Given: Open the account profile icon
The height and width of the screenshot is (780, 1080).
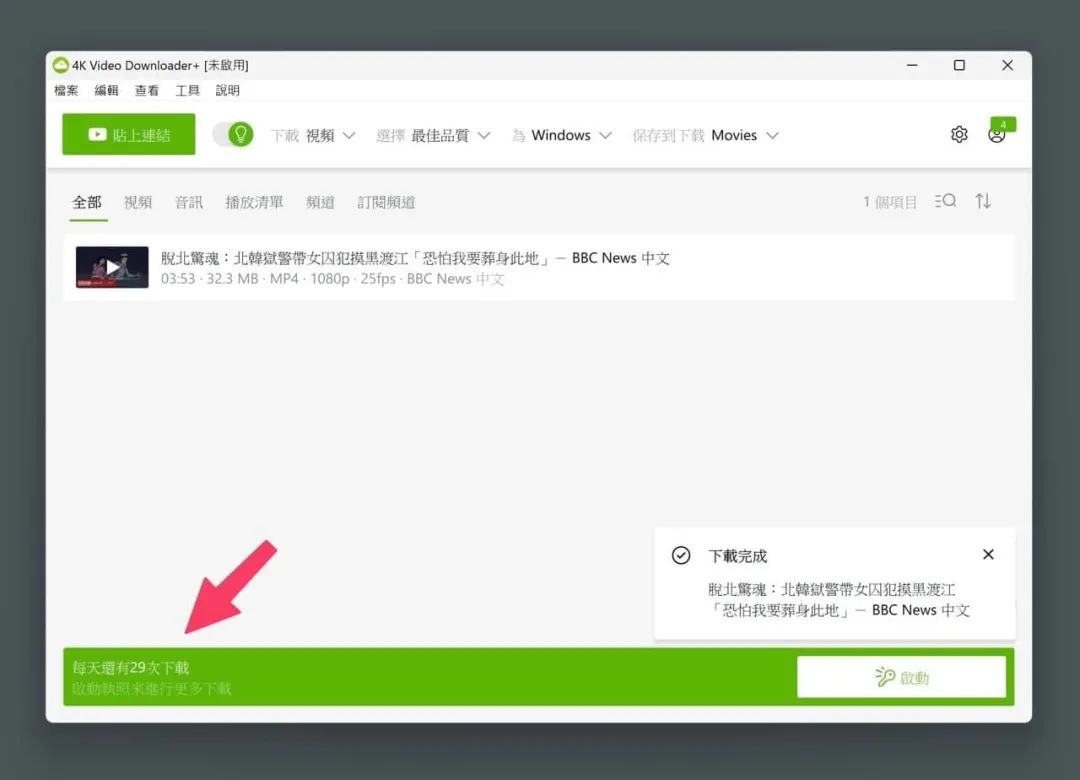Looking at the screenshot, I should pos(997,134).
